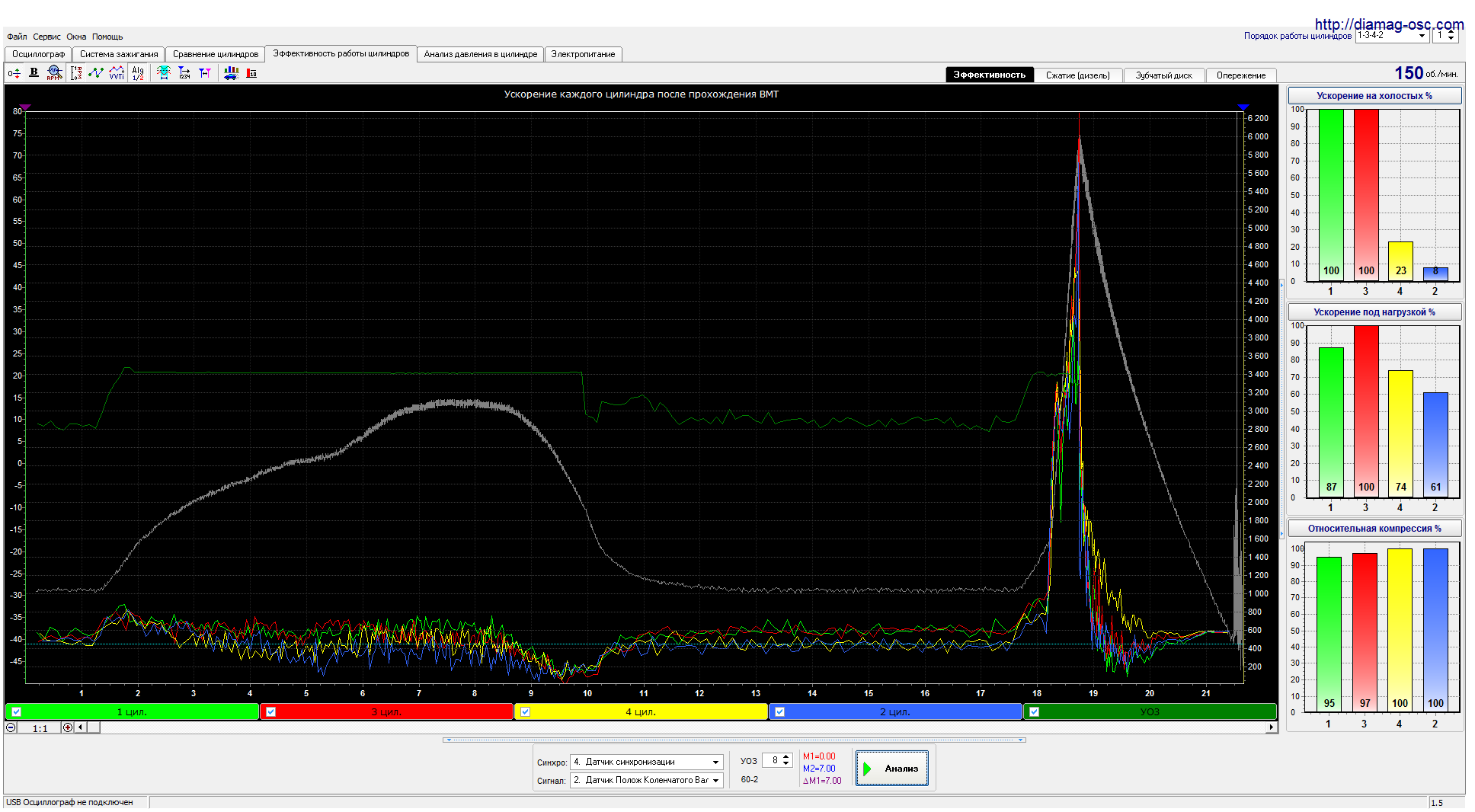Click the RPM scale 0-1 icon
This screenshot has height=812, width=1475.
click(76, 73)
